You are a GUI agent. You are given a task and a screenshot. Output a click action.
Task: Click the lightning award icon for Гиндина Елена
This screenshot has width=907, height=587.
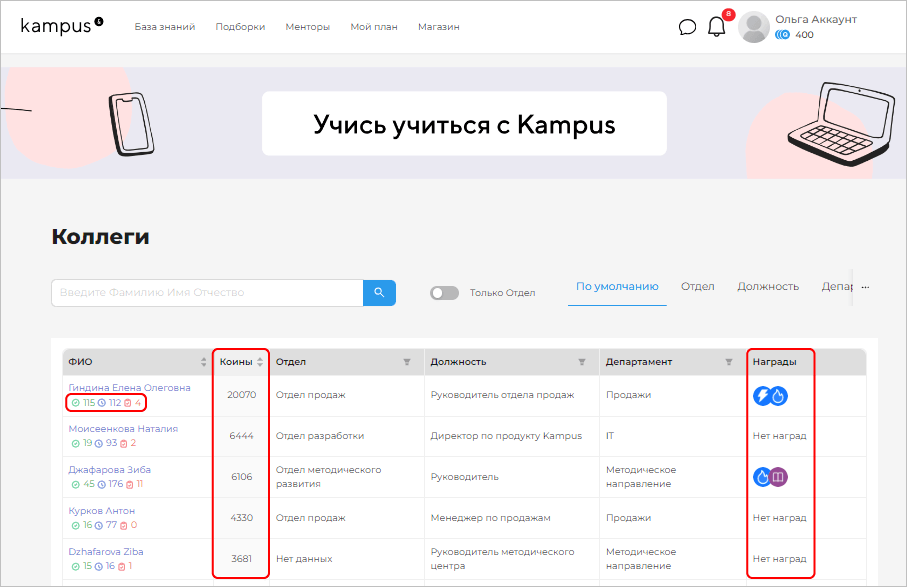coord(761,395)
